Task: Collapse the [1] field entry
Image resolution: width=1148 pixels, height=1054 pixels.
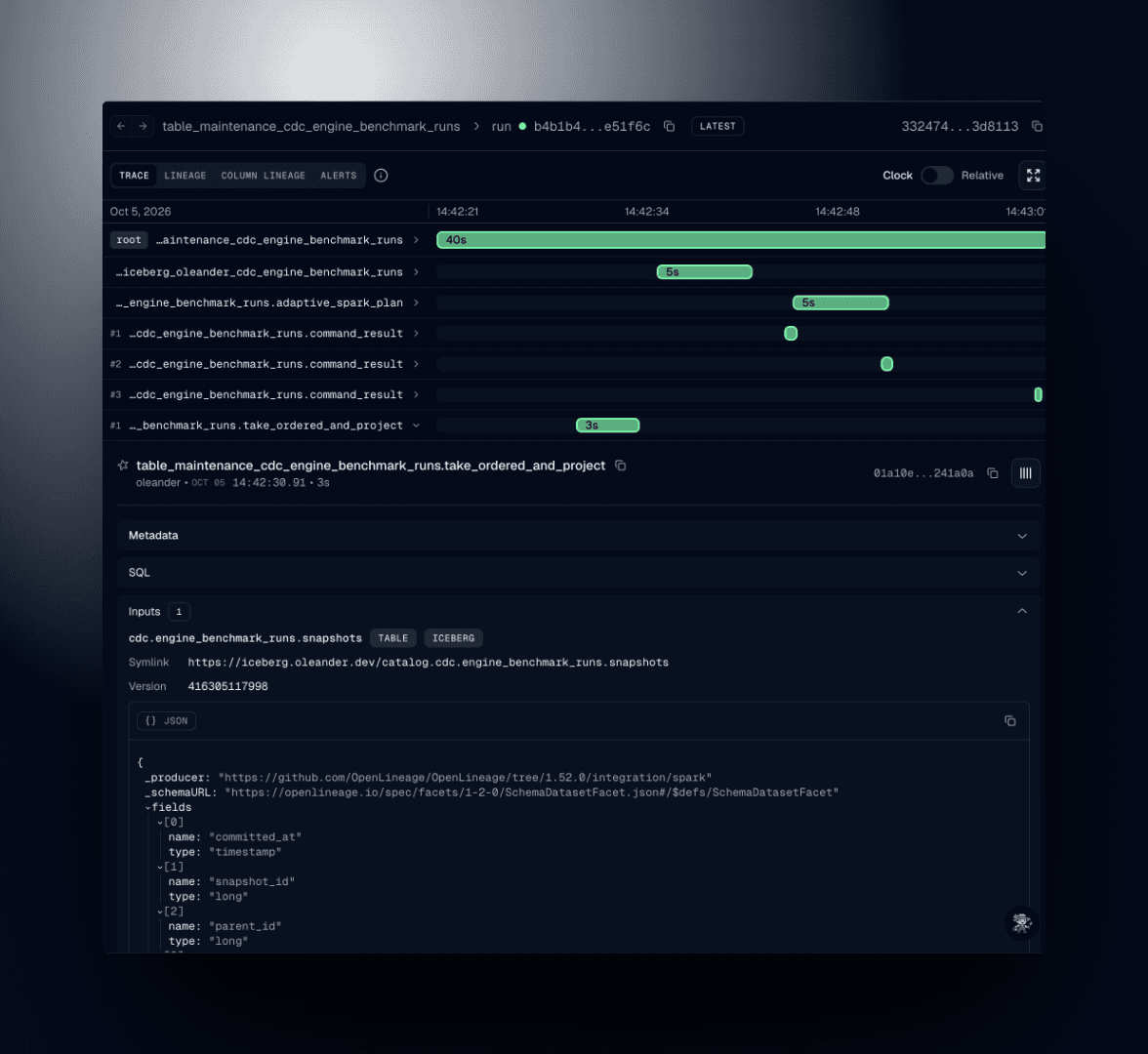Action: click(x=160, y=868)
